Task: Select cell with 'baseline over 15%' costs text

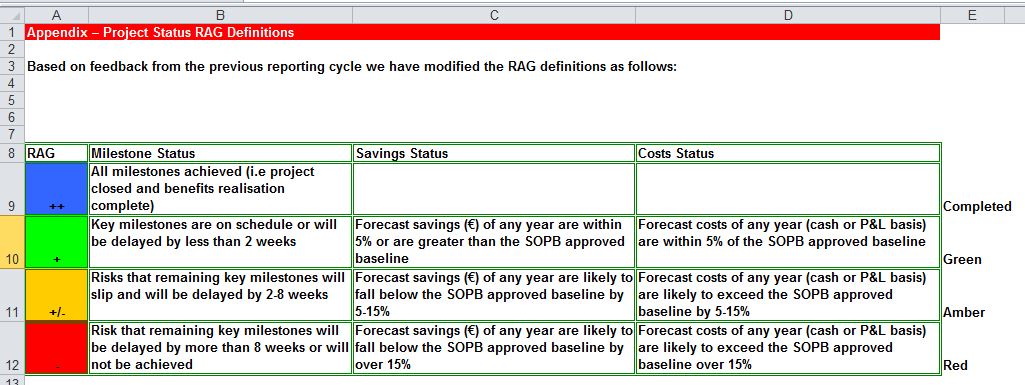Action: click(x=788, y=348)
